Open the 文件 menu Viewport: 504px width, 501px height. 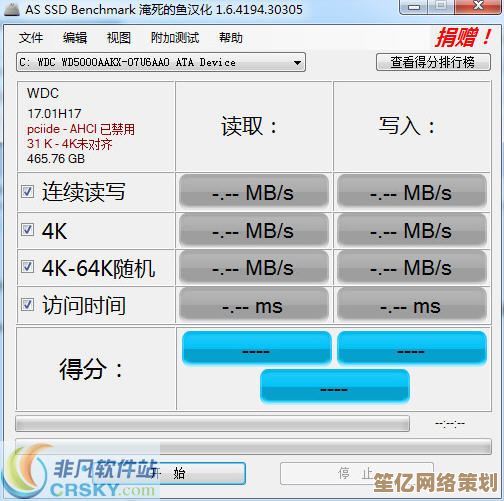tap(31, 38)
